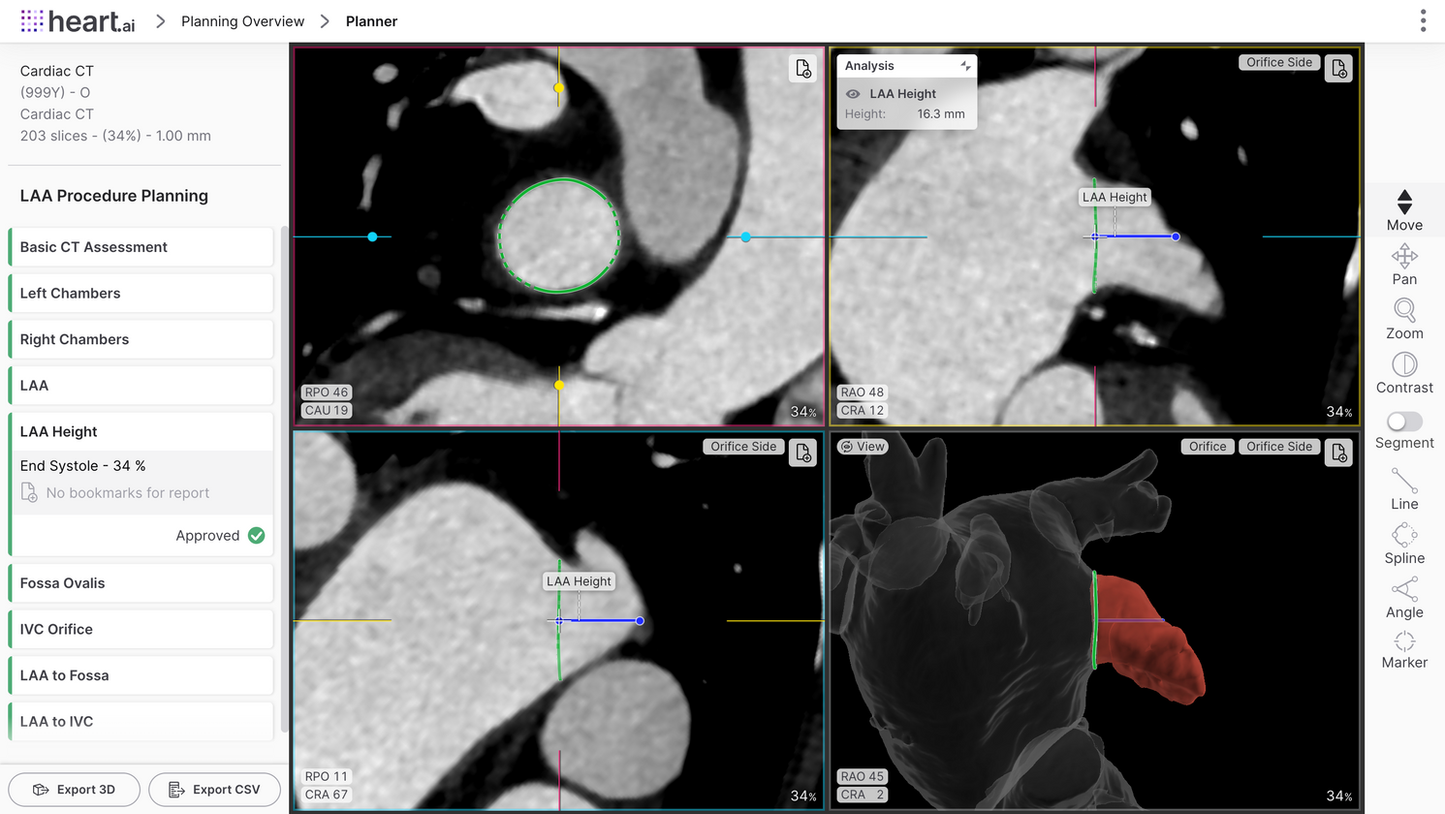Click Orifice Side tag in top-right viewport

pyautogui.click(x=1279, y=62)
